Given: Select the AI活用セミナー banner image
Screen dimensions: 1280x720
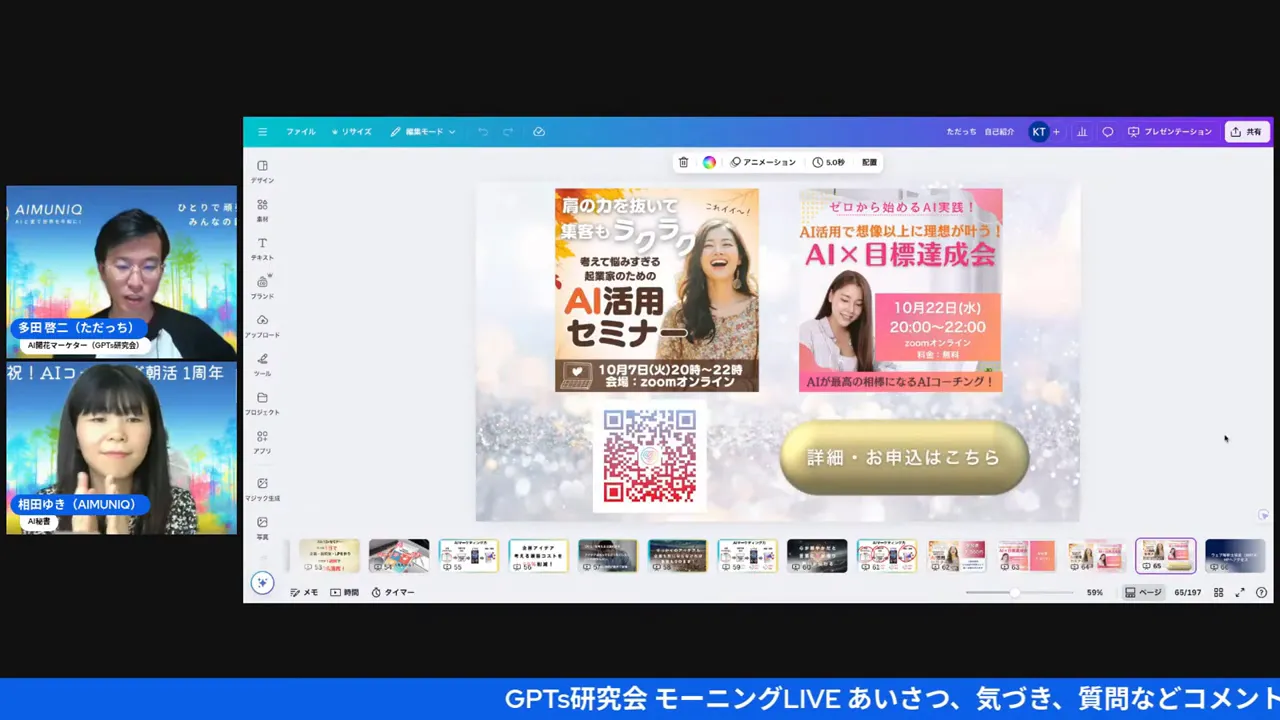Looking at the screenshot, I should click(x=657, y=290).
